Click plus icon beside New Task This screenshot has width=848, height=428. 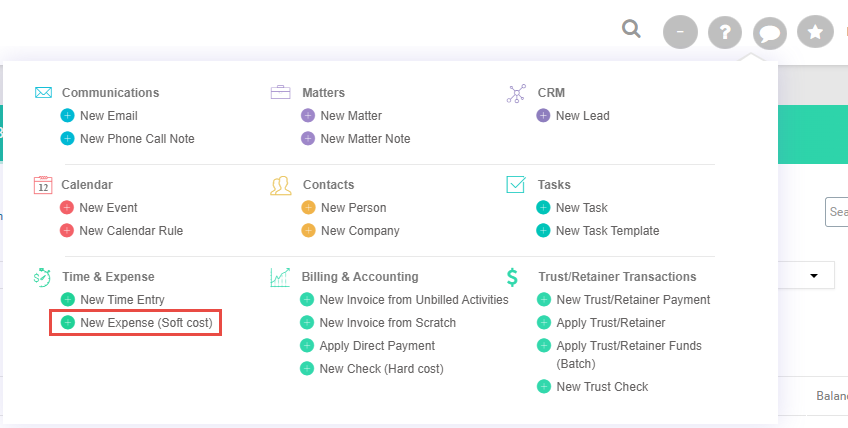click(543, 208)
